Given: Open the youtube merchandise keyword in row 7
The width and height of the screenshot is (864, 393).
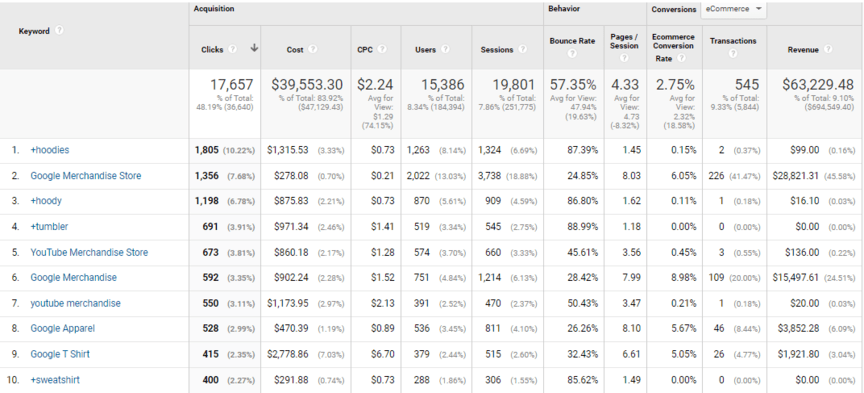Looking at the screenshot, I should [75, 303].
